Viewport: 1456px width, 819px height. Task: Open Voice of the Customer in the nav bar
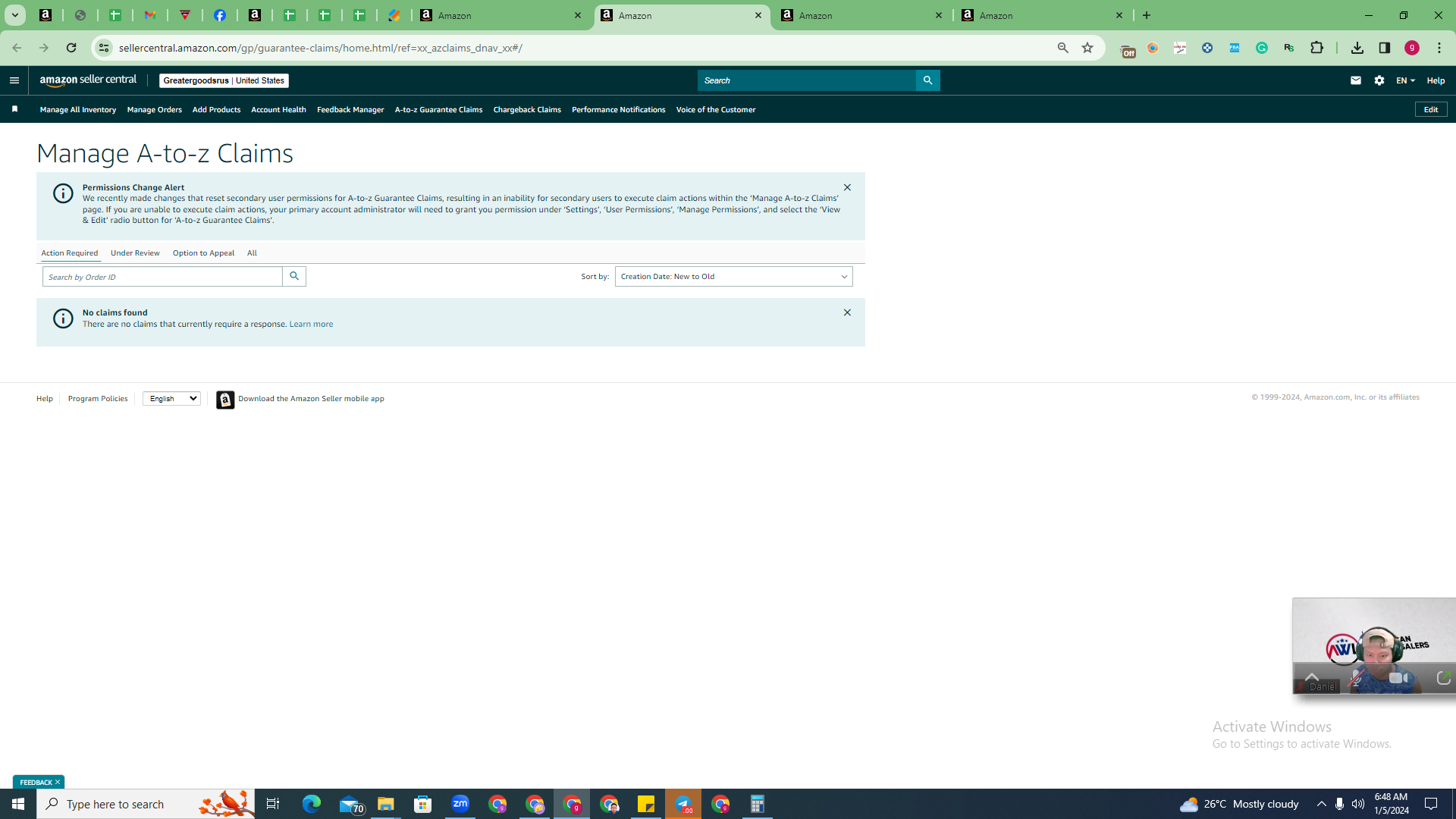point(716,110)
